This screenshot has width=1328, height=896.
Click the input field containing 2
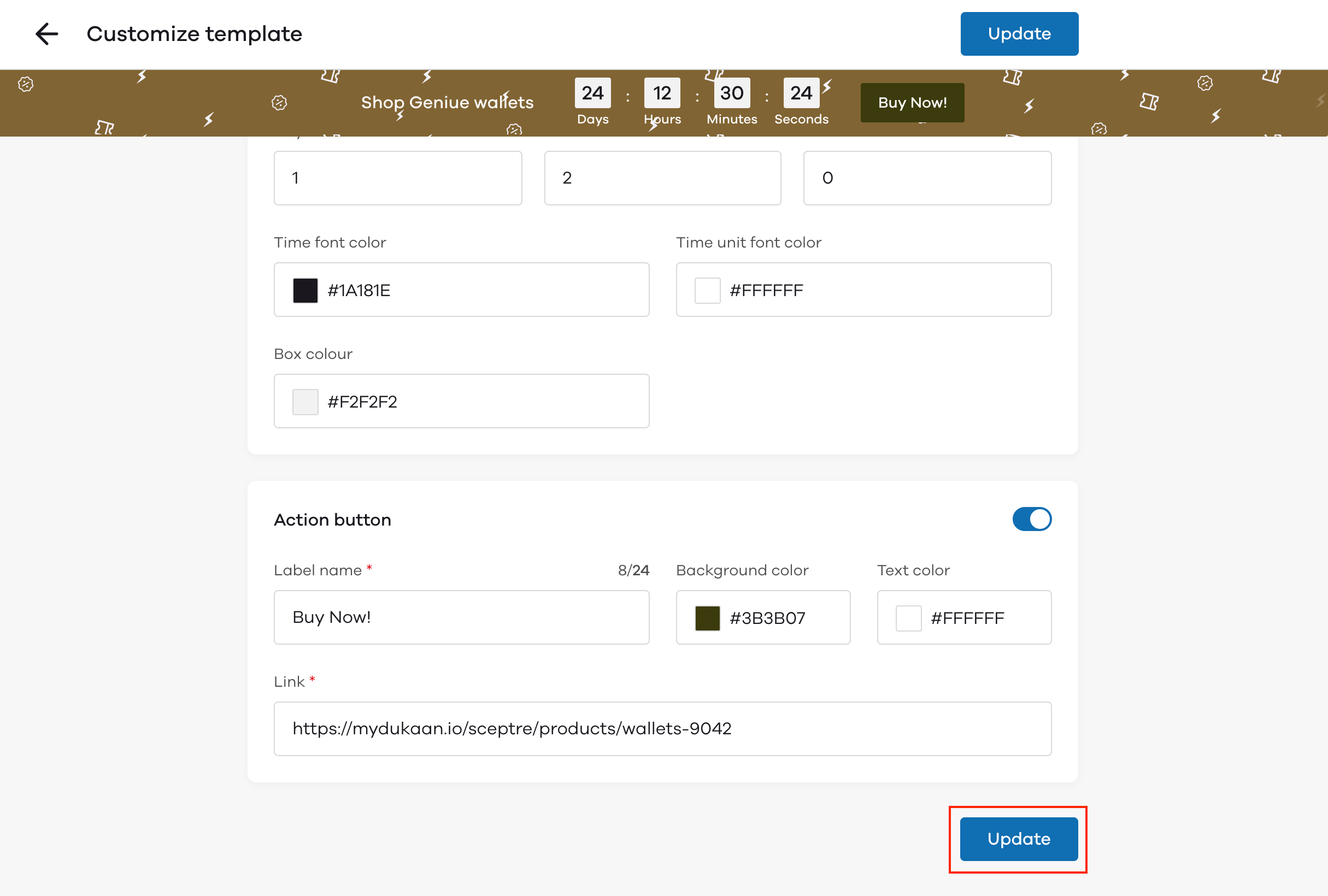click(x=662, y=178)
